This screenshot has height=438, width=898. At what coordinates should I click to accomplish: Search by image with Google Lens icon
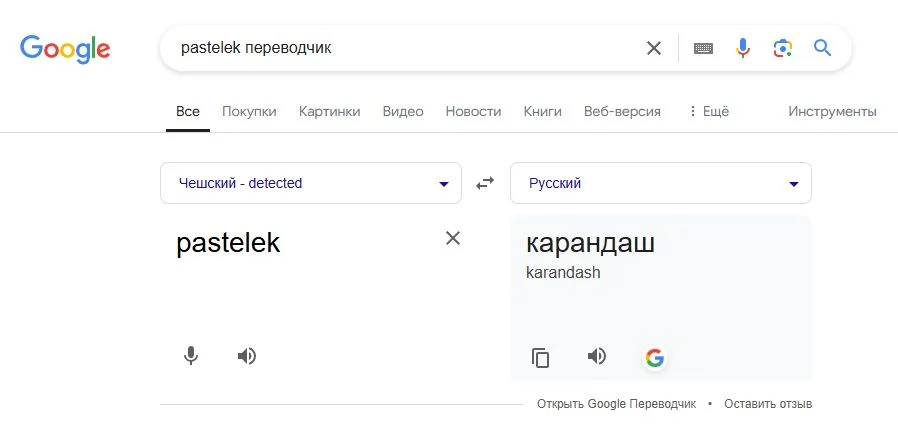coord(783,48)
